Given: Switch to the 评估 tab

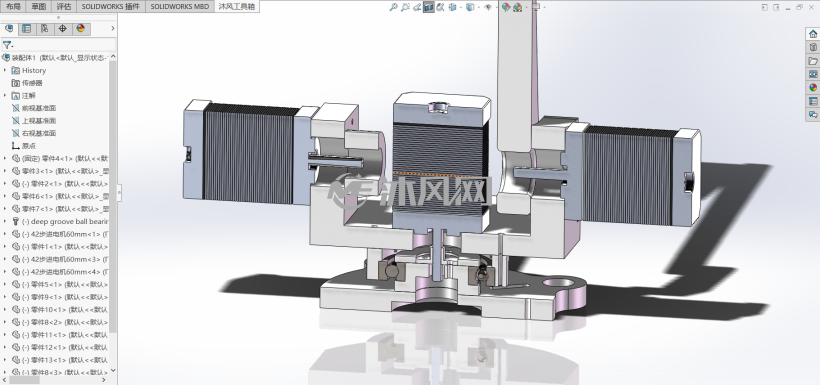Looking at the screenshot, I should [64, 7].
